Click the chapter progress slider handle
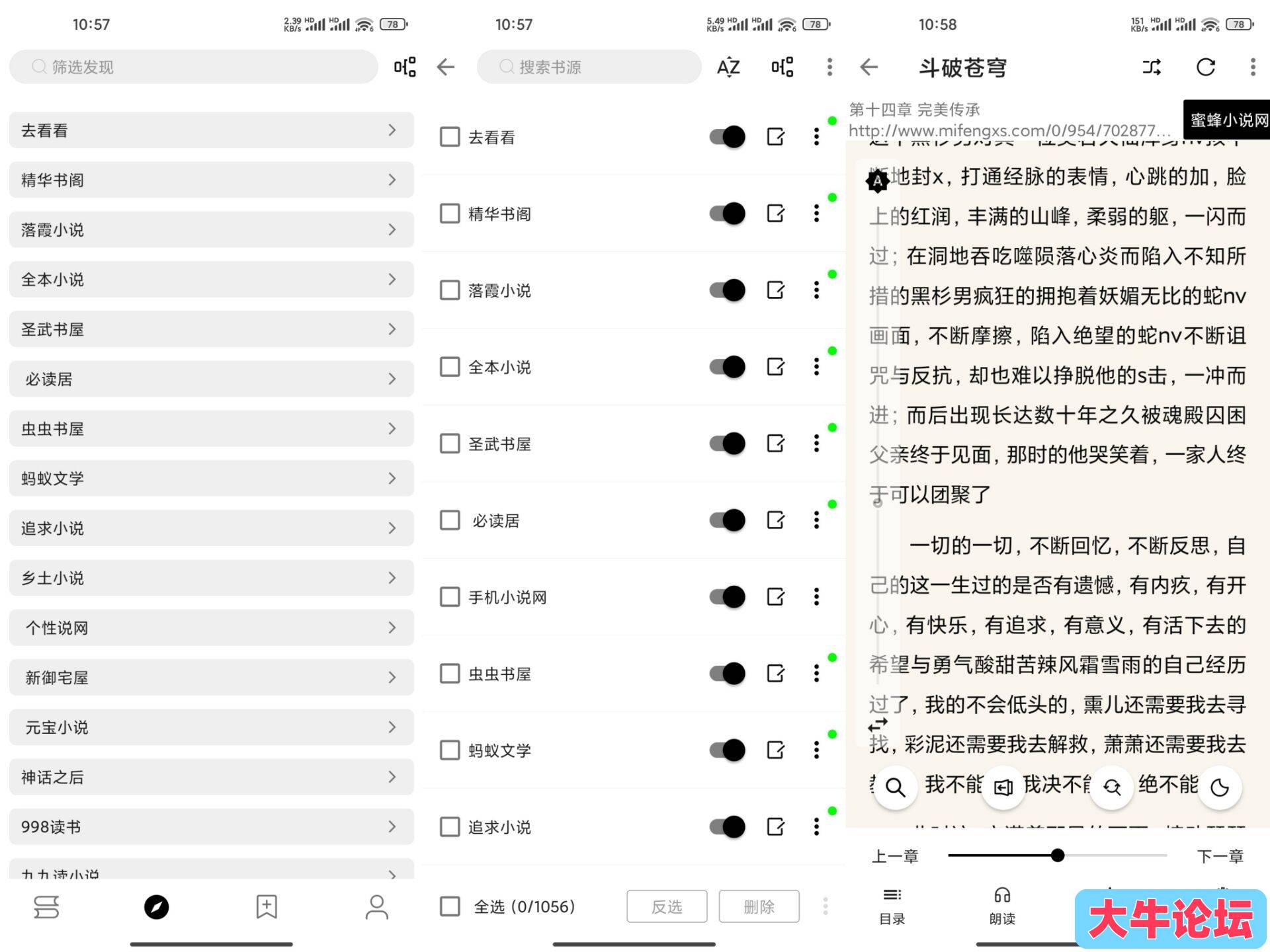This screenshot has width=1270, height=952. [1057, 855]
